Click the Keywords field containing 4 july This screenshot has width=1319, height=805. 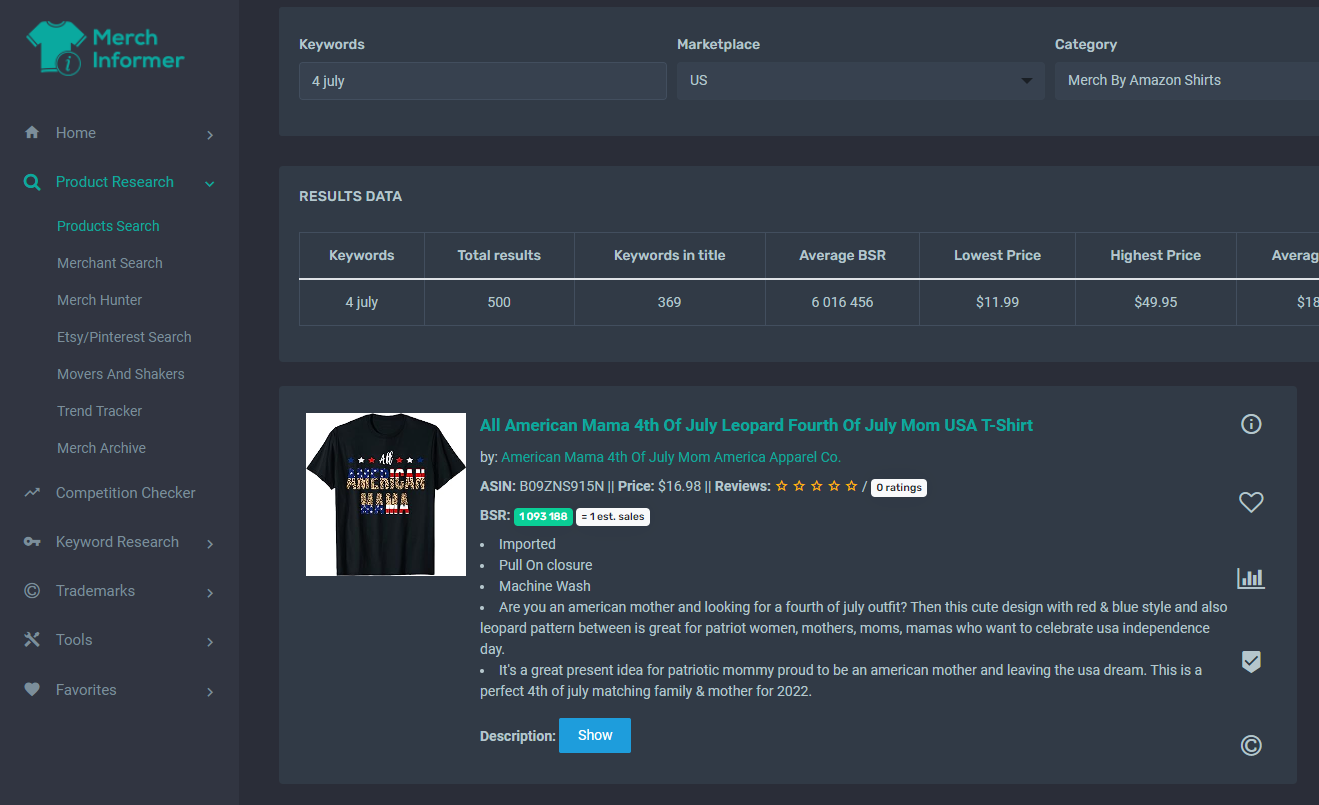[x=482, y=81]
